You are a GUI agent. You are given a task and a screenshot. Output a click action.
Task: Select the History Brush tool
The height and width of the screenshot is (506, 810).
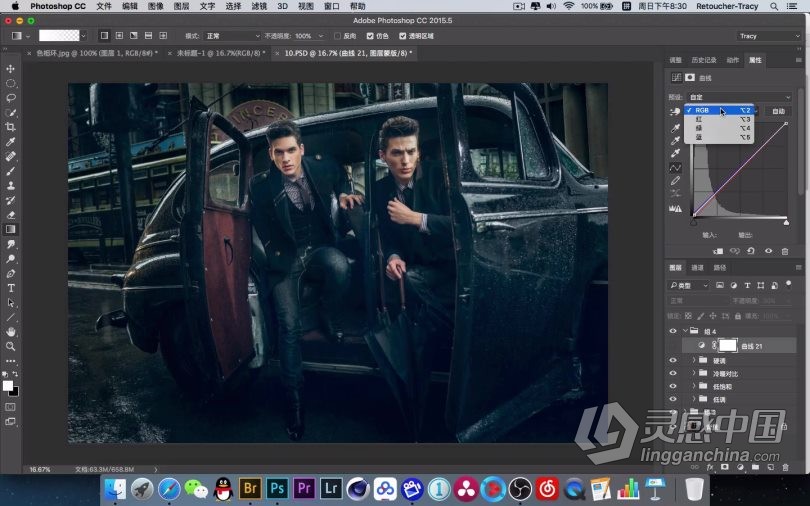10,200
